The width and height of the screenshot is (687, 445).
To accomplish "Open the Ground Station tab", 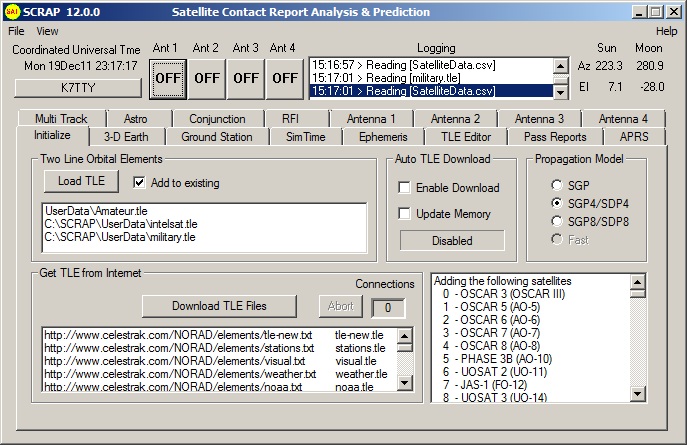I will [217, 137].
